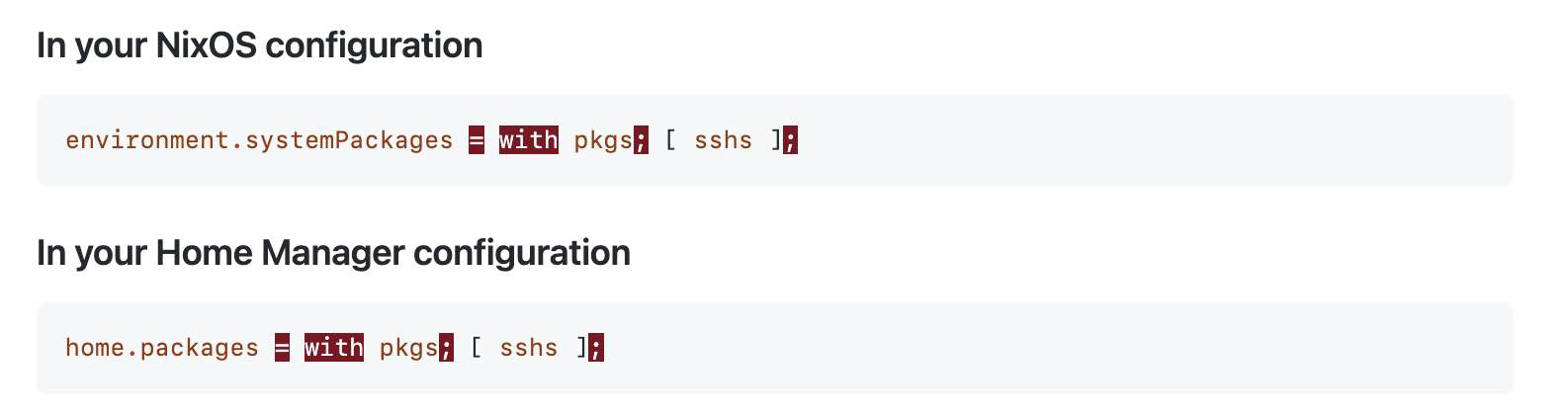Screen dimensions: 1568x417
Task: Click the opening bracket in the environment.systemPackages line
Action: pyautogui.click(x=670, y=140)
